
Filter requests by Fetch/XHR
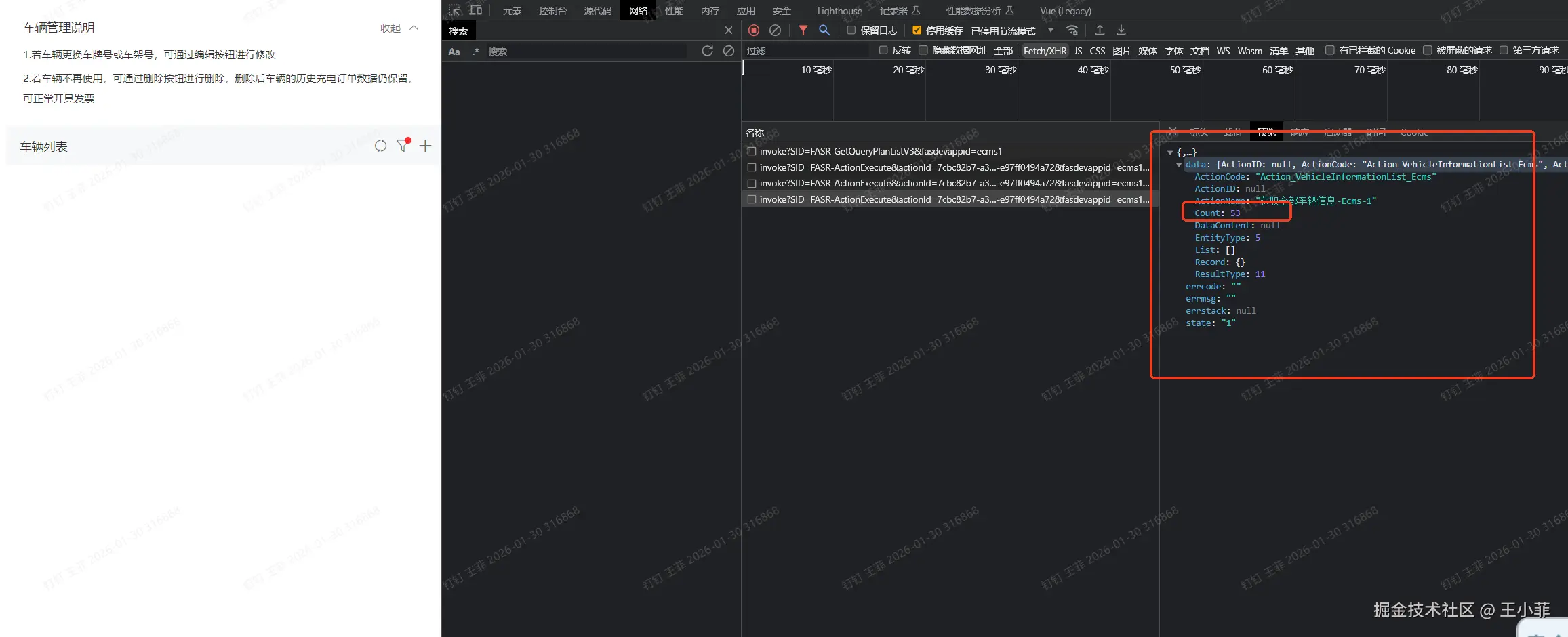pos(1045,51)
